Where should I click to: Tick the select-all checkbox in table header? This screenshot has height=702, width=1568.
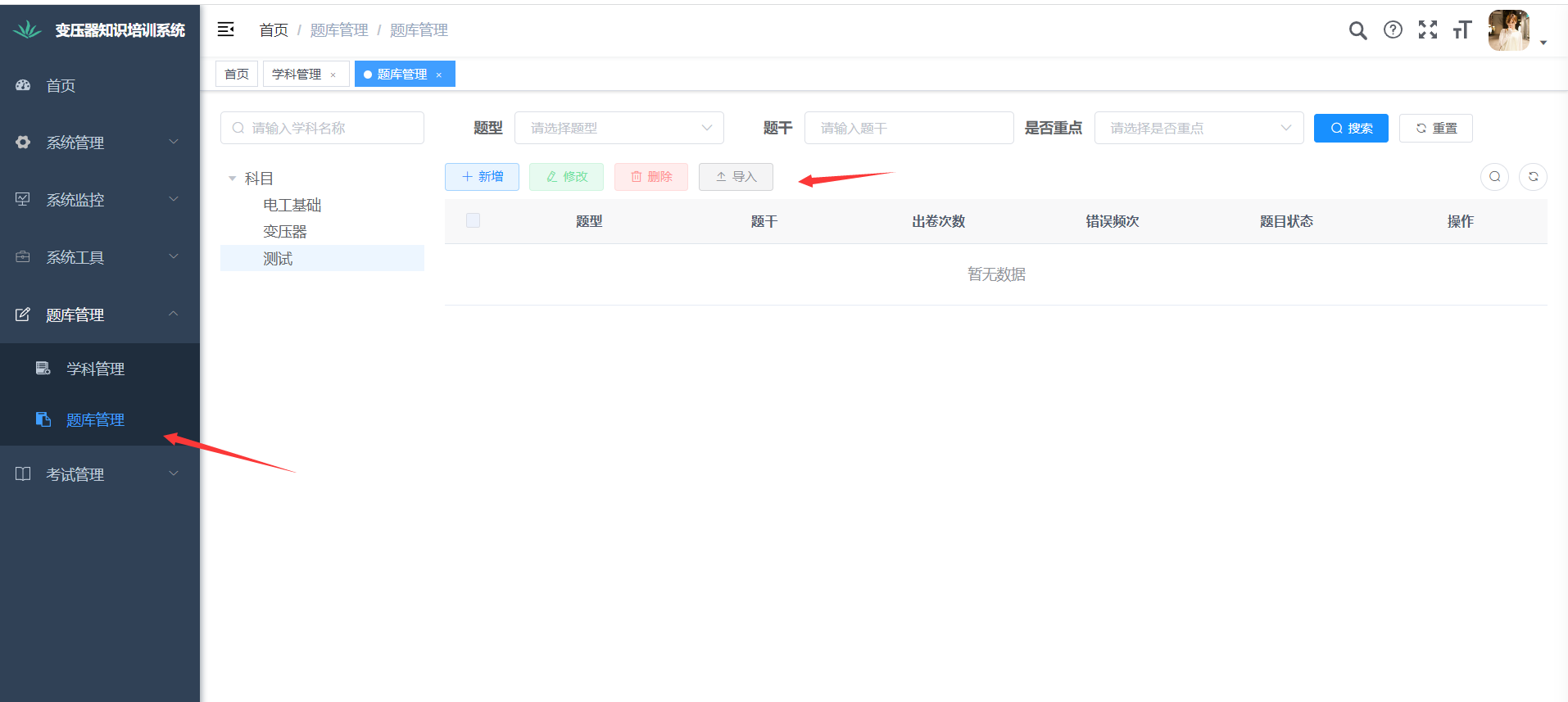473,220
